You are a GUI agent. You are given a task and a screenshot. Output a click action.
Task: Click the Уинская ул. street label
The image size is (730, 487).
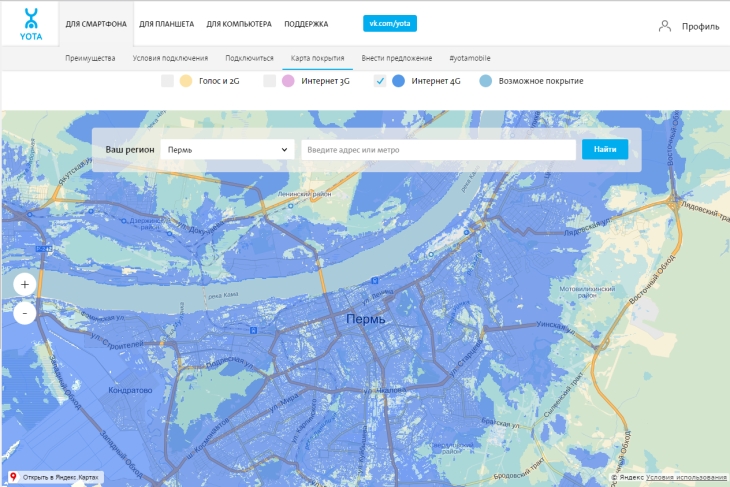pos(556,328)
